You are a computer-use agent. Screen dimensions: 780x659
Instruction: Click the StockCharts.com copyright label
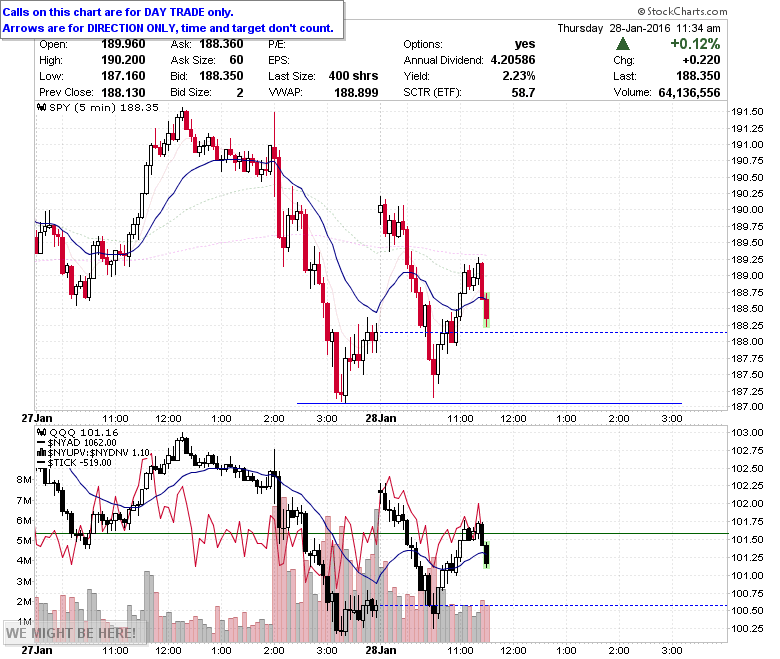pyautogui.click(x=682, y=11)
